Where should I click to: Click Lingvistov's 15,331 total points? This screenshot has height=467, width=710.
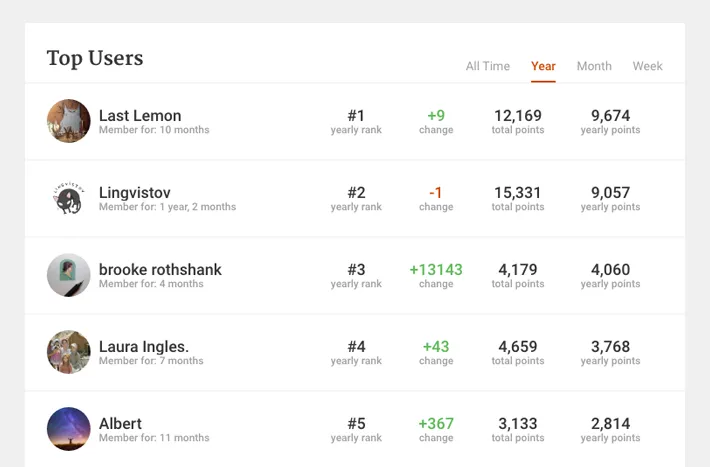518,193
